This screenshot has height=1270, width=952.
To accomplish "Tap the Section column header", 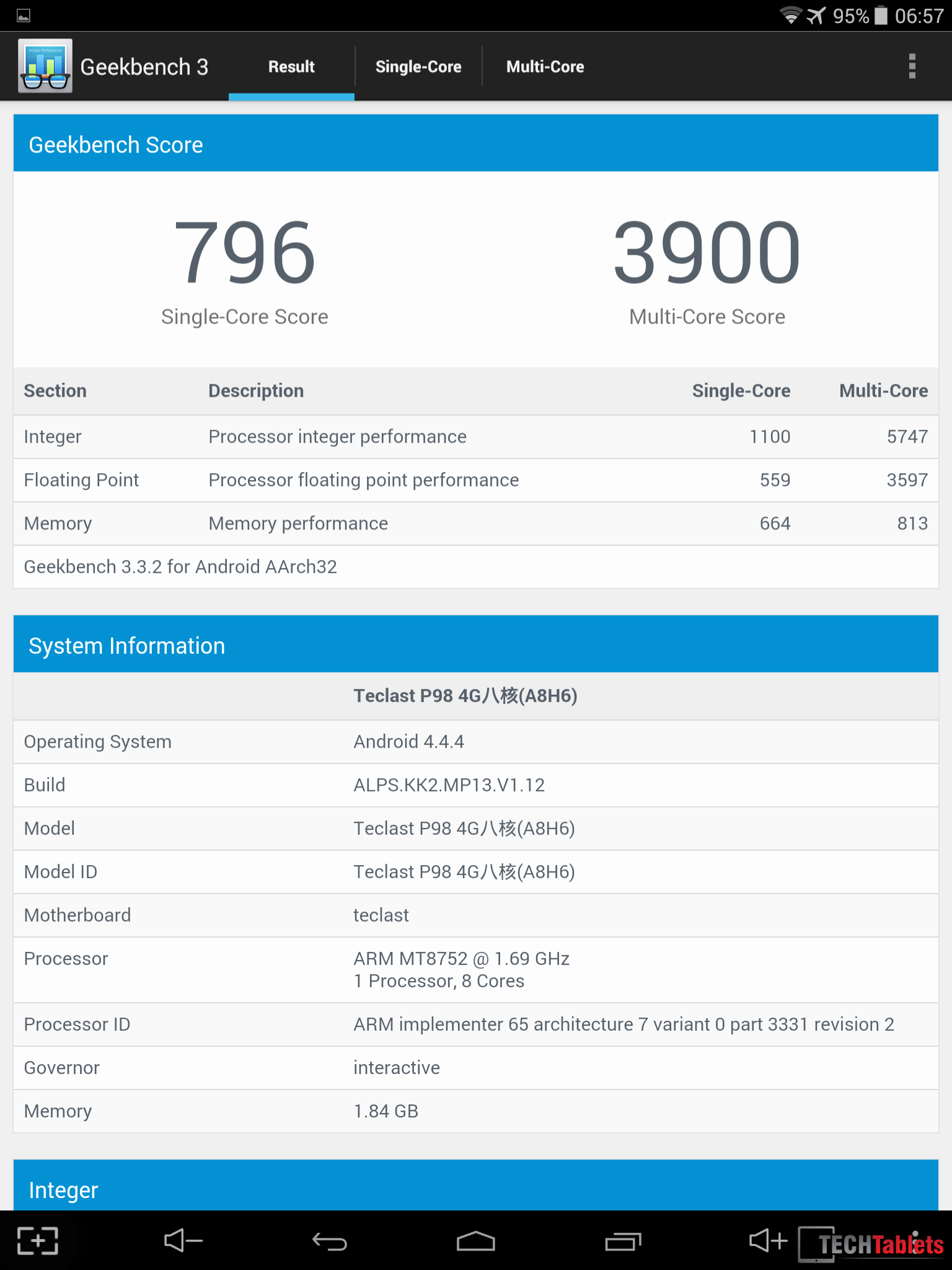I will (x=55, y=391).
